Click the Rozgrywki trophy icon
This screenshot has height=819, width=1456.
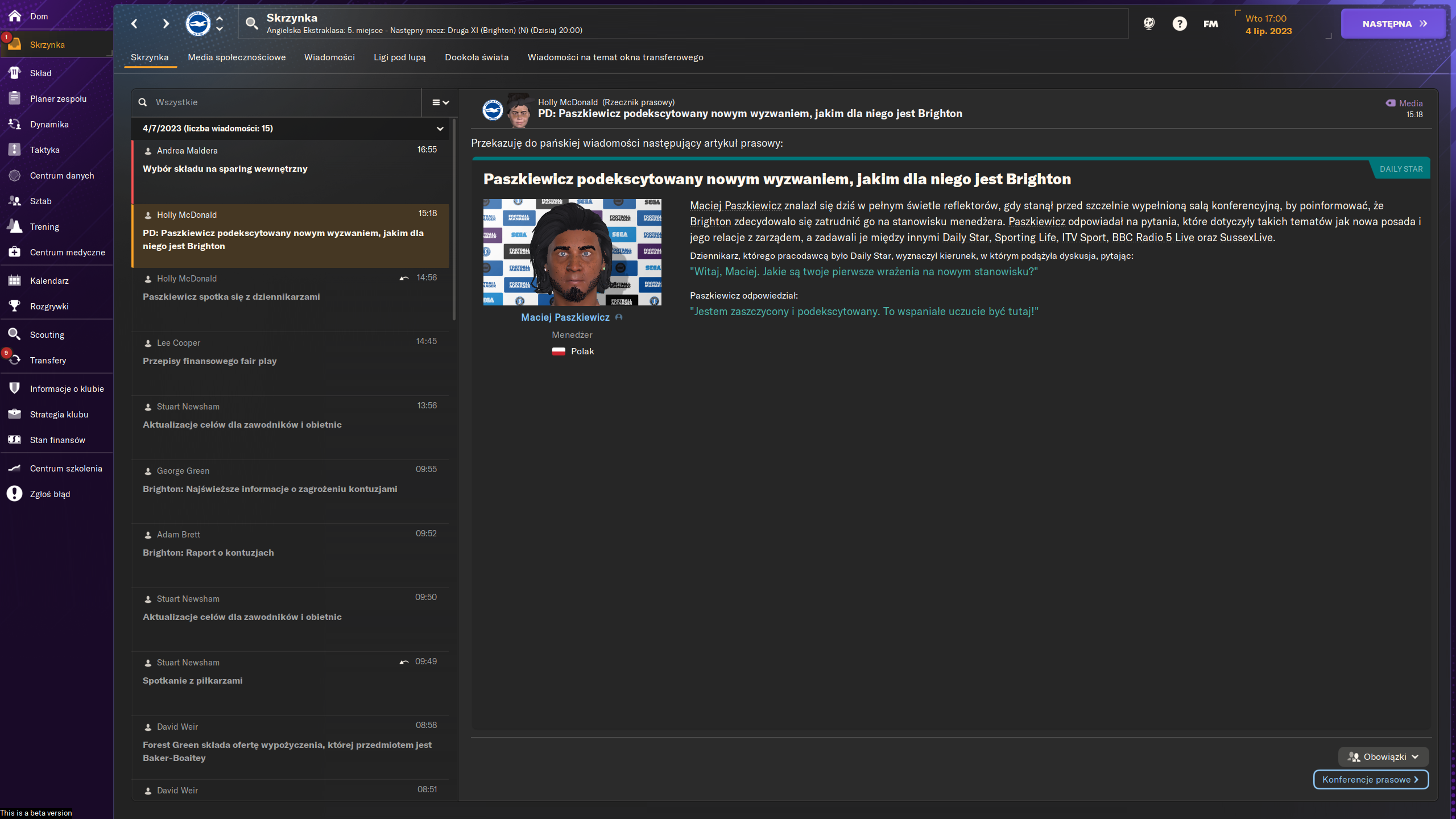click(x=15, y=306)
